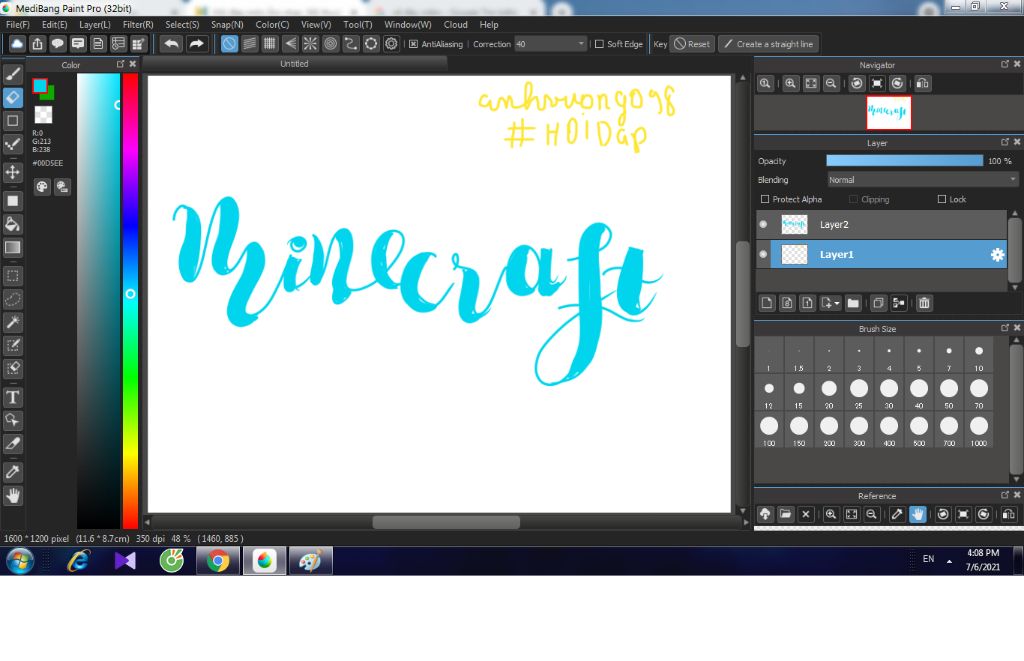Zoom out within Navigator panel
The image size is (1024, 661).
tap(831, 84)
